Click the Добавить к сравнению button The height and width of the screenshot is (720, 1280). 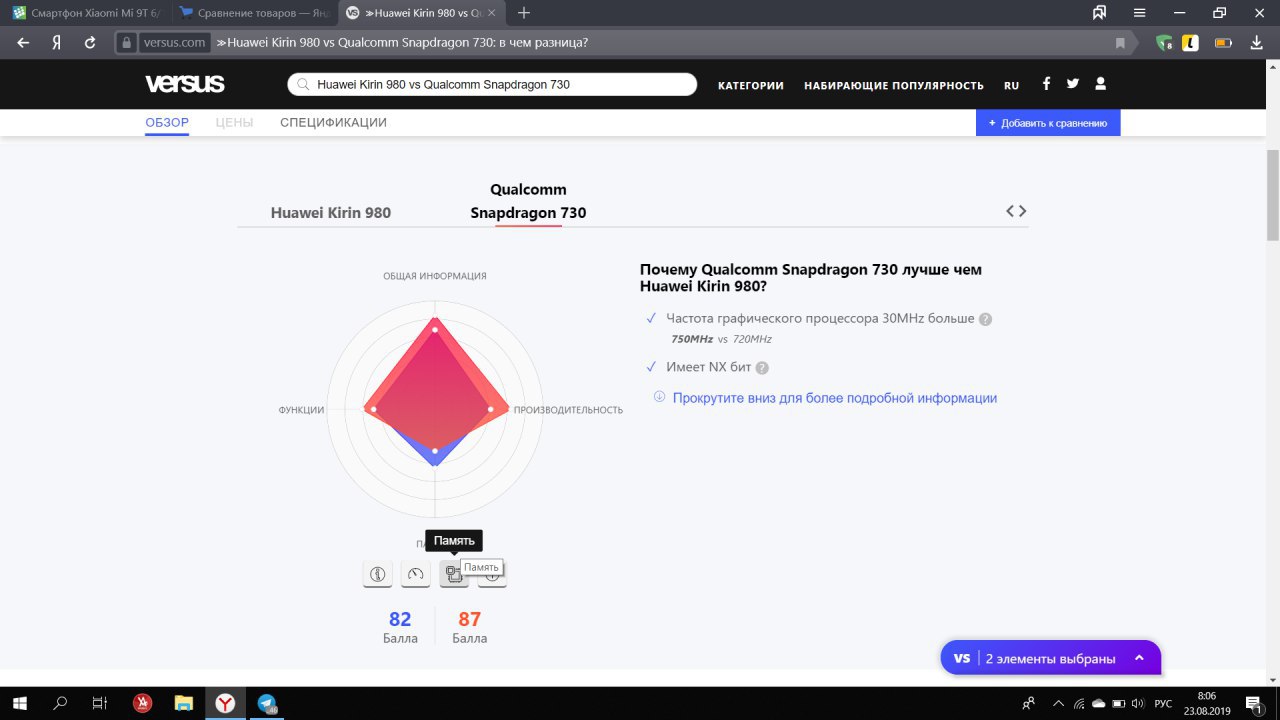pyautogui.click(x=1048, y=123)
